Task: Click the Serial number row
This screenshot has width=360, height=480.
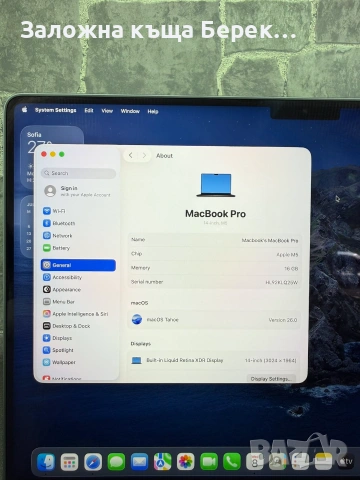Action: (x=215, y=282)
